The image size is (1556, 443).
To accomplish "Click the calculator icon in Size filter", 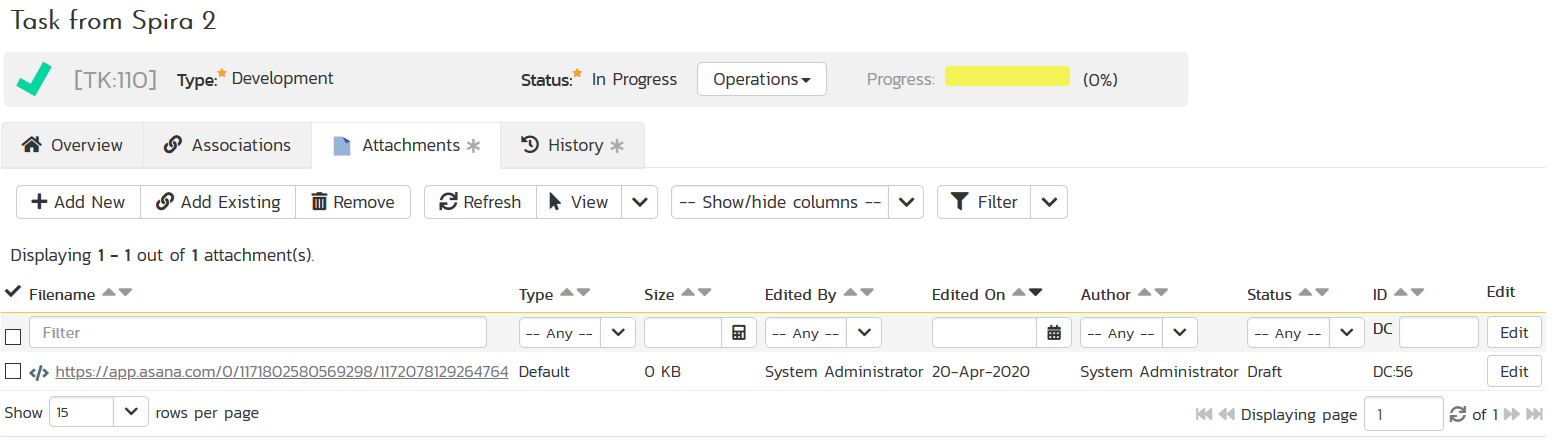I will [x=738, y=333].
